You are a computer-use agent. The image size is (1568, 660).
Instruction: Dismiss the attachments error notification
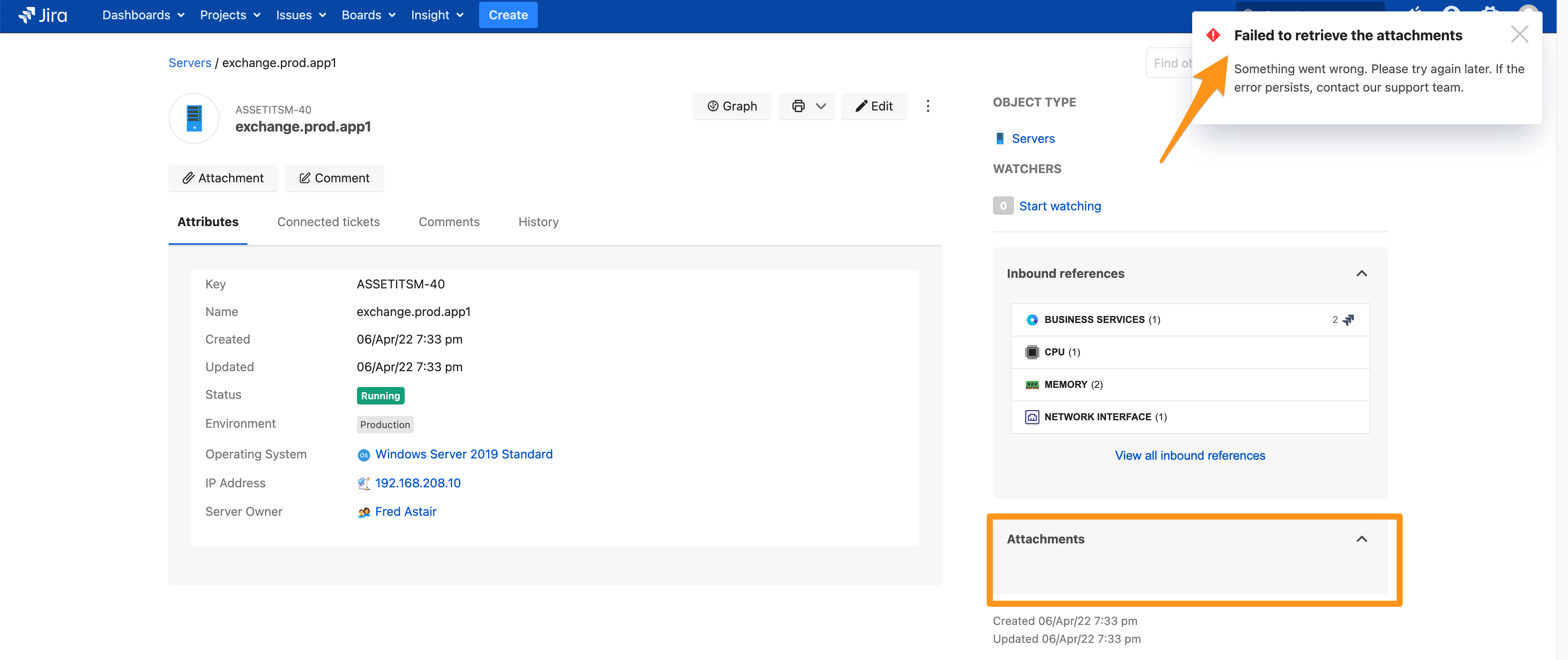tap(1519, 35)
